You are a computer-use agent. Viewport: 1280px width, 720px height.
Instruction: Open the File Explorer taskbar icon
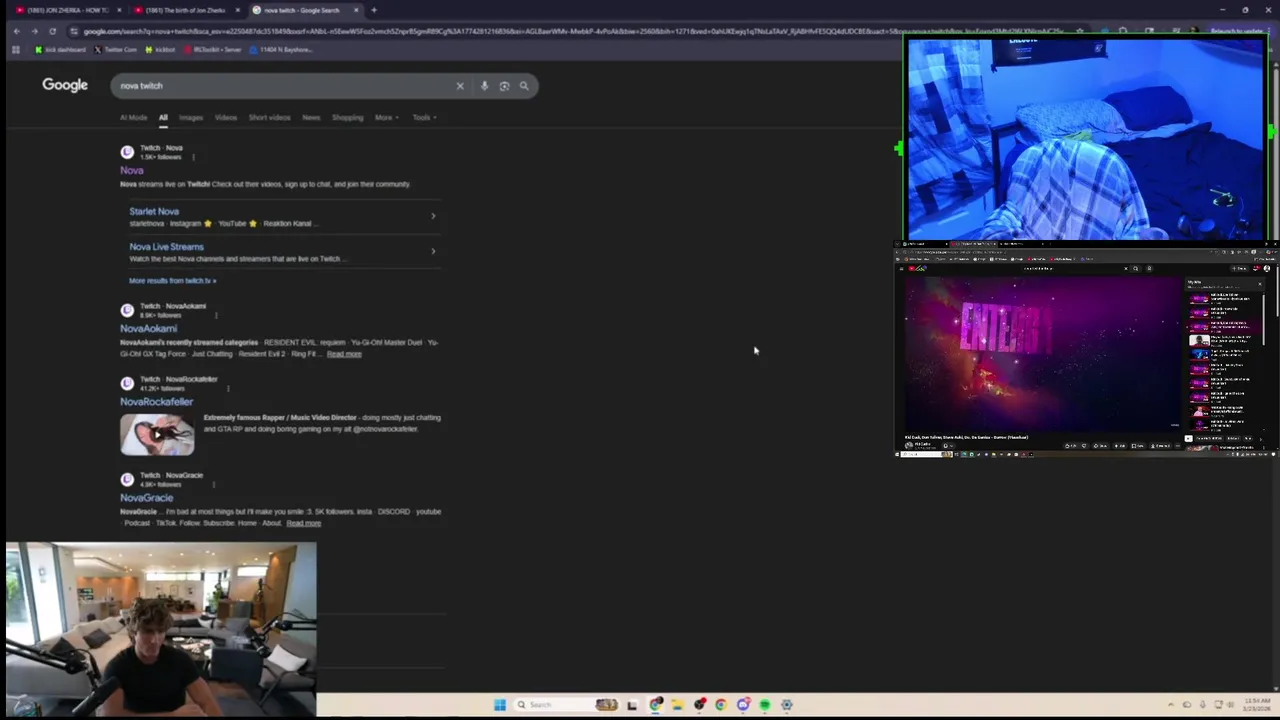[677, 705]
